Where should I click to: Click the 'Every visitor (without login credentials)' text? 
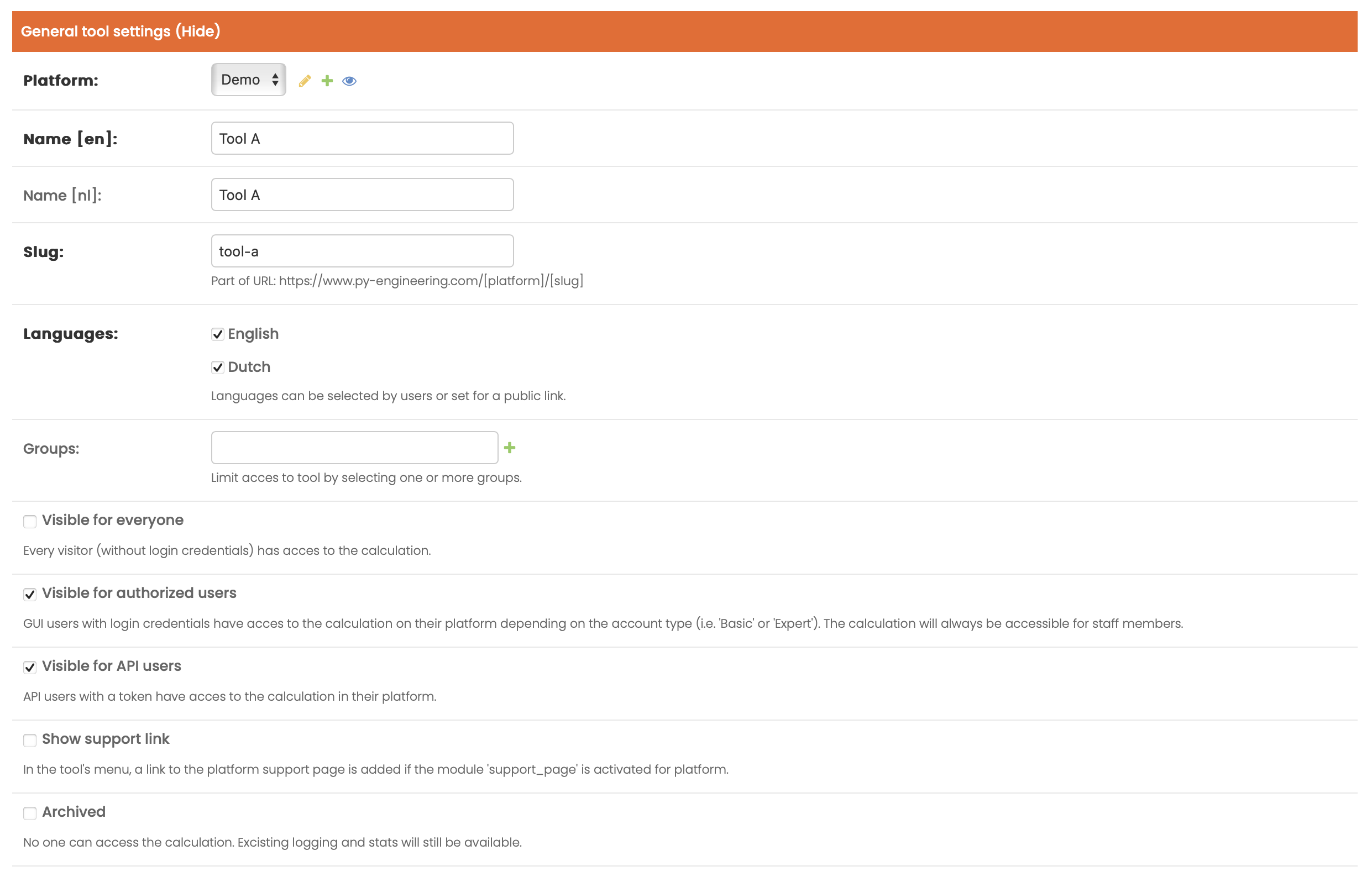tap(227, 550)
